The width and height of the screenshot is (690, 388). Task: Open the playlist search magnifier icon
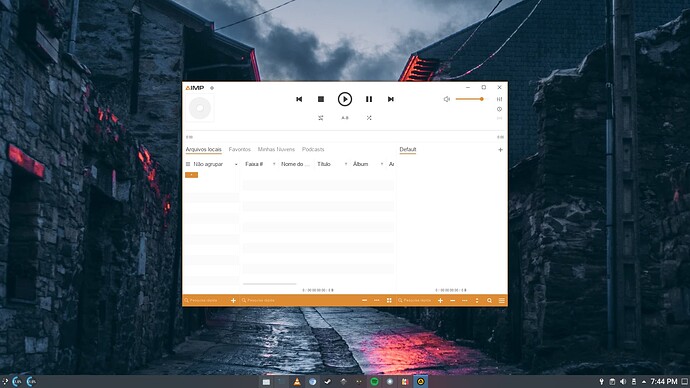point(489,300)
